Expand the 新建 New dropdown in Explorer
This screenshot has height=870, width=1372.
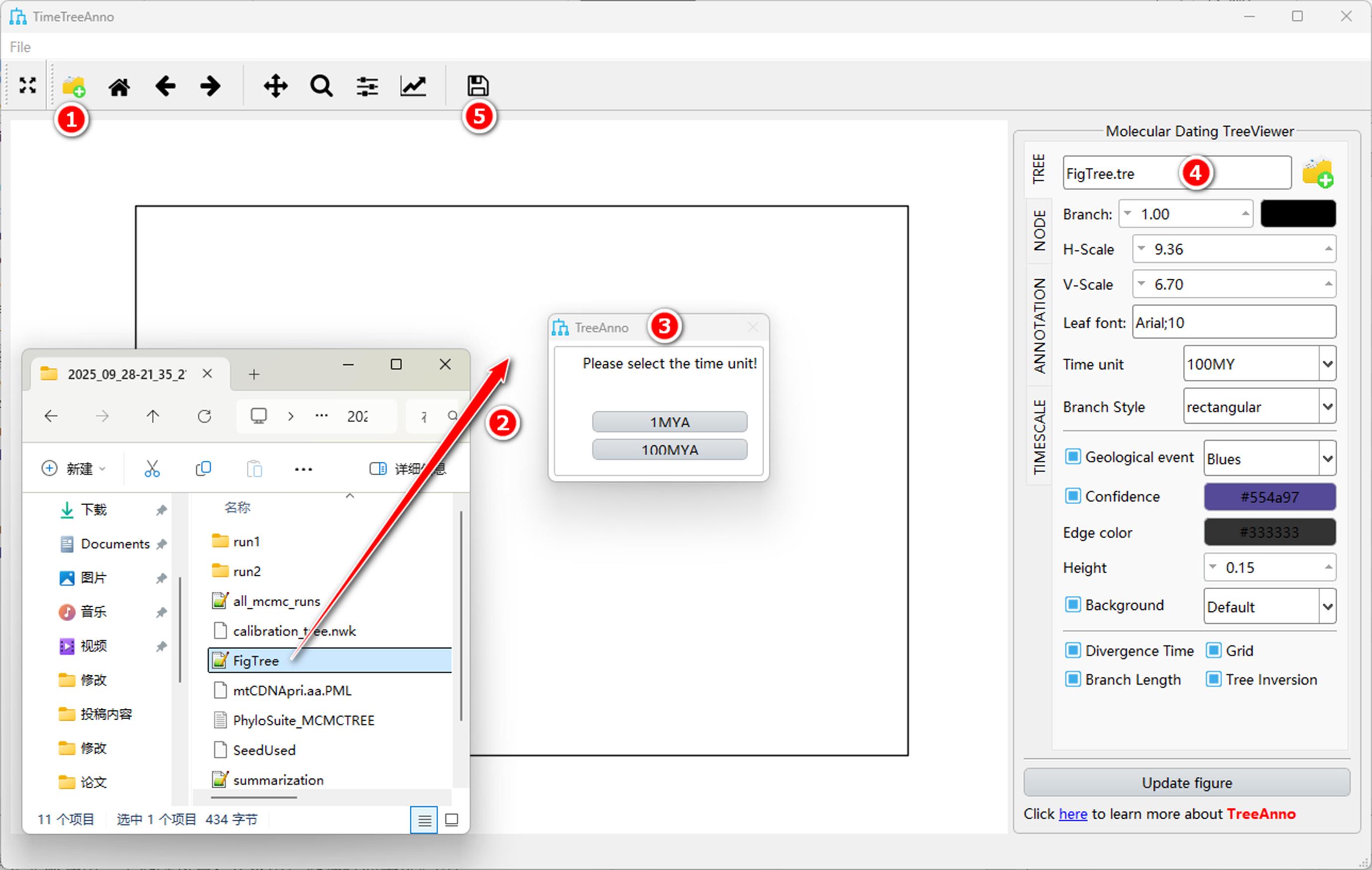74,468
